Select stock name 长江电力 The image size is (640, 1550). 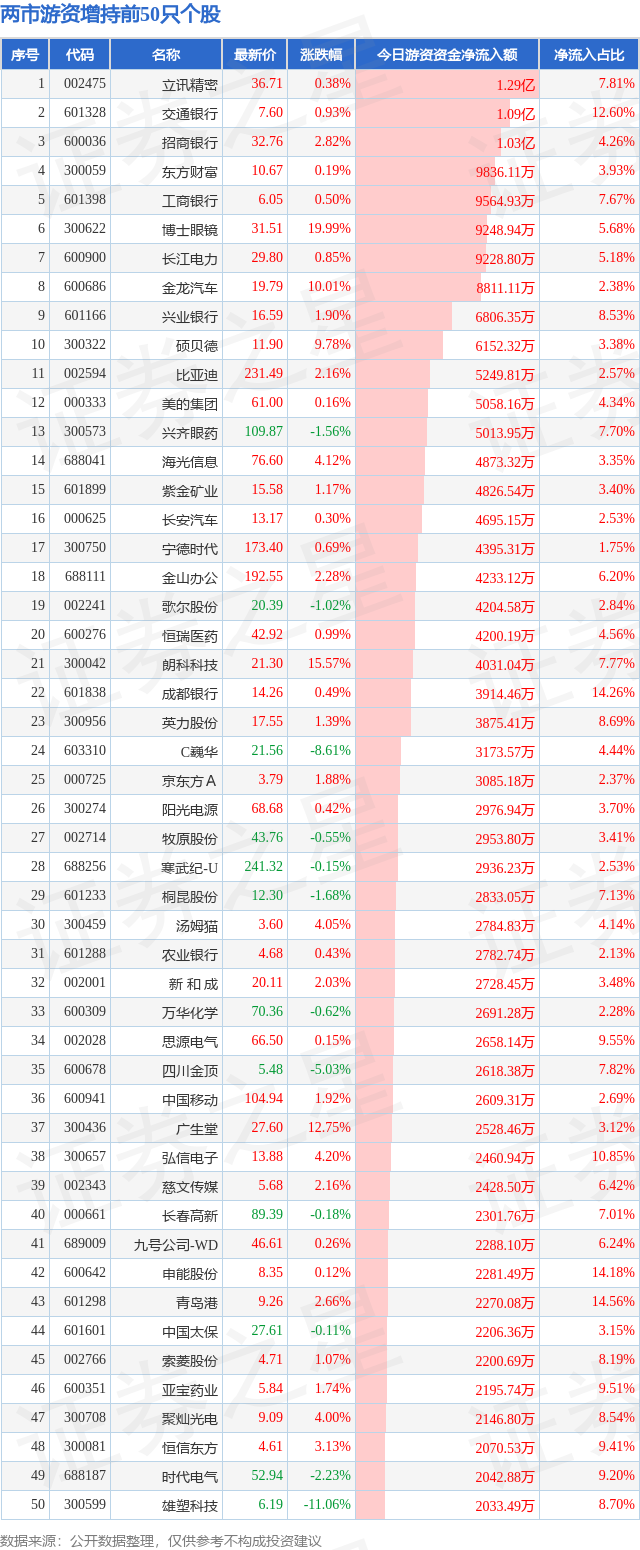click(190, 258)
